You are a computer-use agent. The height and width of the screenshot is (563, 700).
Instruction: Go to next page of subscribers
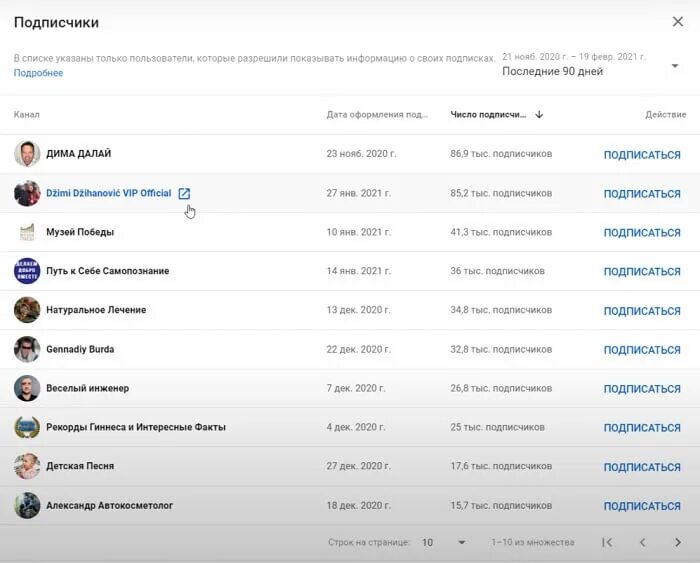tap(678, 542)
